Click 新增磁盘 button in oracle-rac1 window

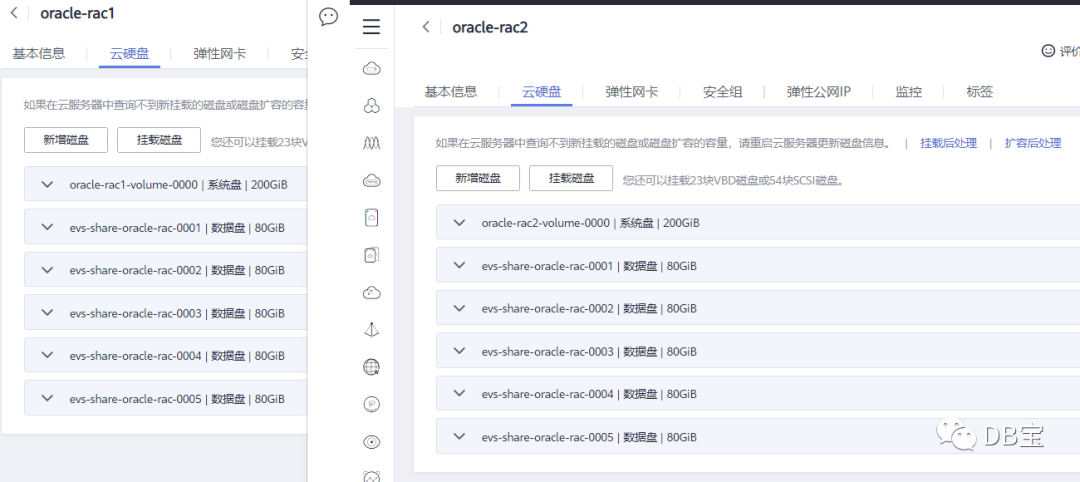click(x=66, y=140)
